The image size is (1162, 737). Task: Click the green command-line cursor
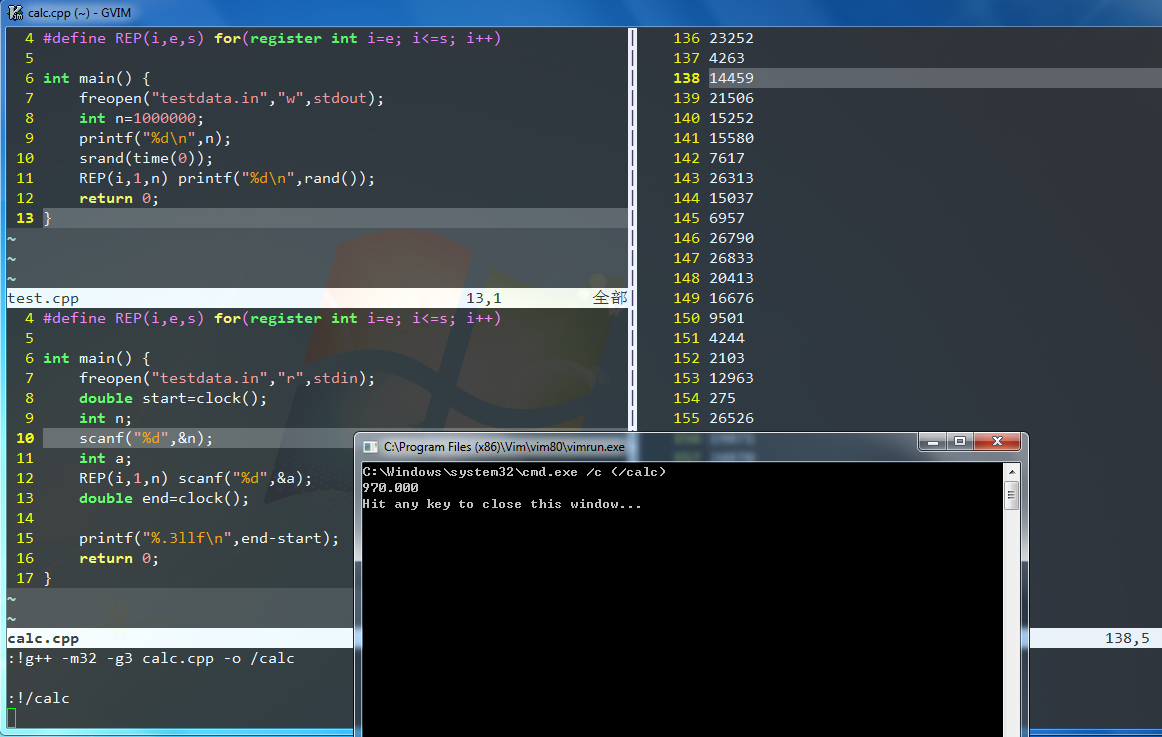(11, 718)
